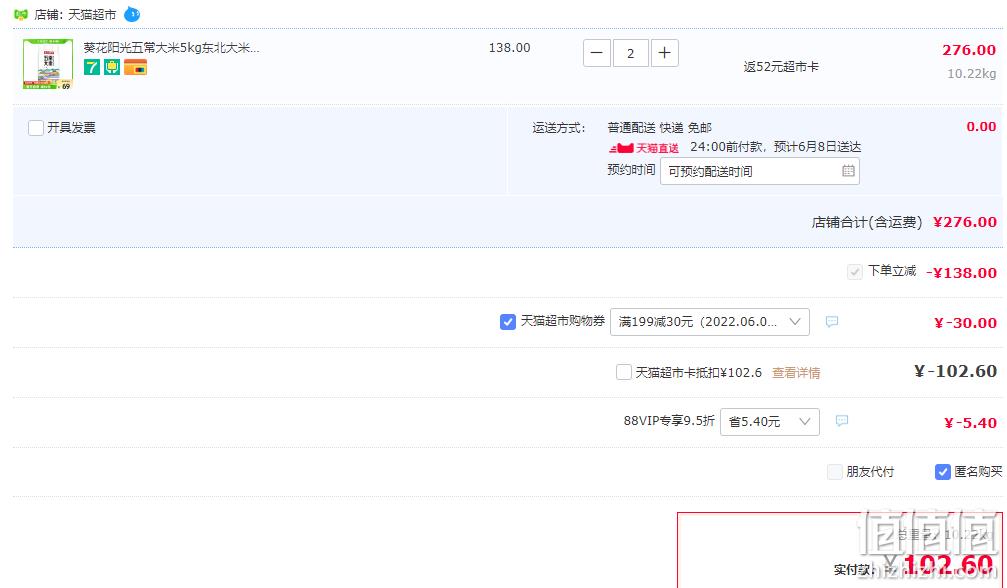The height and width of the screenshot is (588, 1007).
Task: Click the green 7-day return badge
Action: coord(92,67)
